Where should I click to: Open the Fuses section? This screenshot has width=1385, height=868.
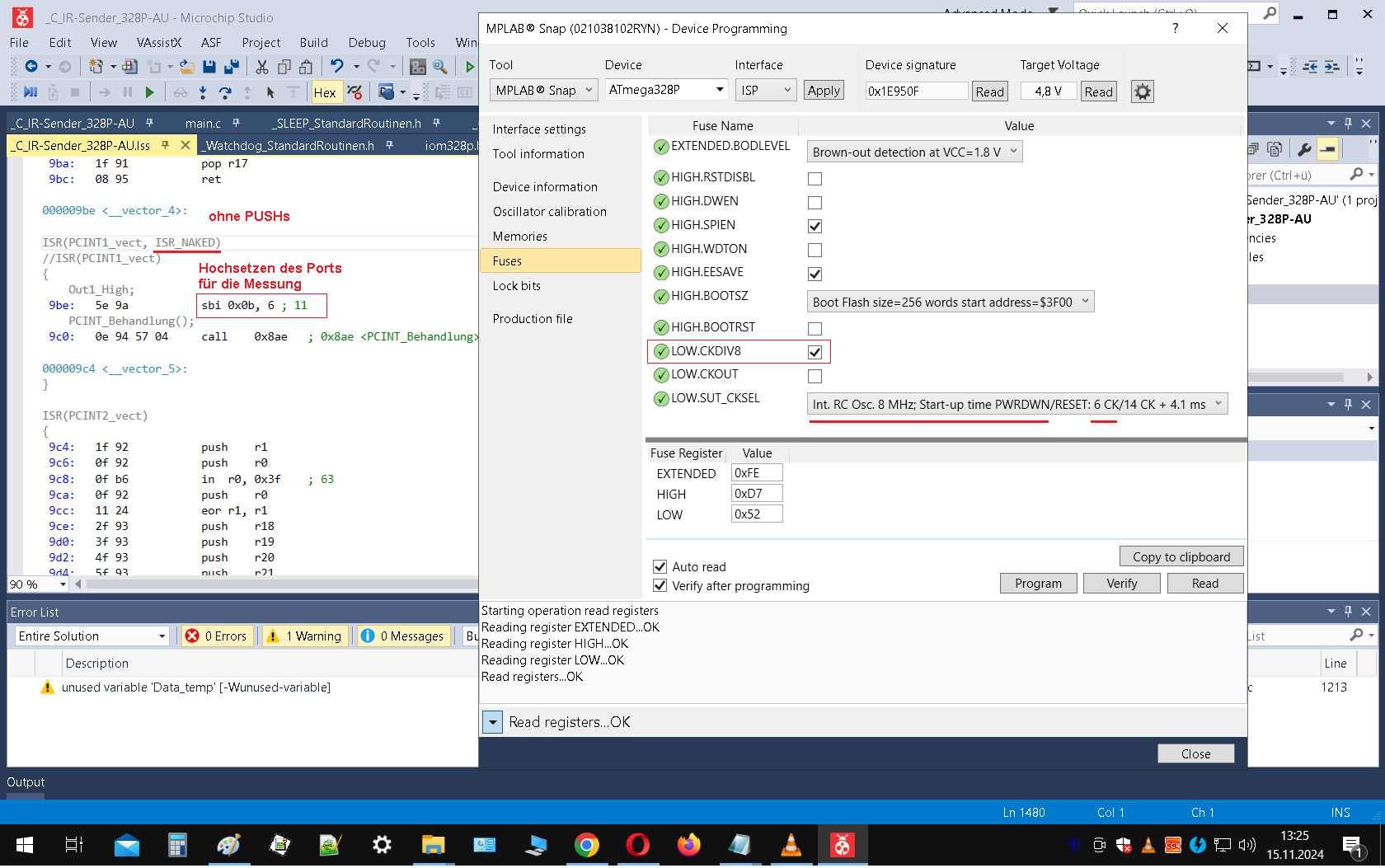pyautogui.click(x=561, y=260)
